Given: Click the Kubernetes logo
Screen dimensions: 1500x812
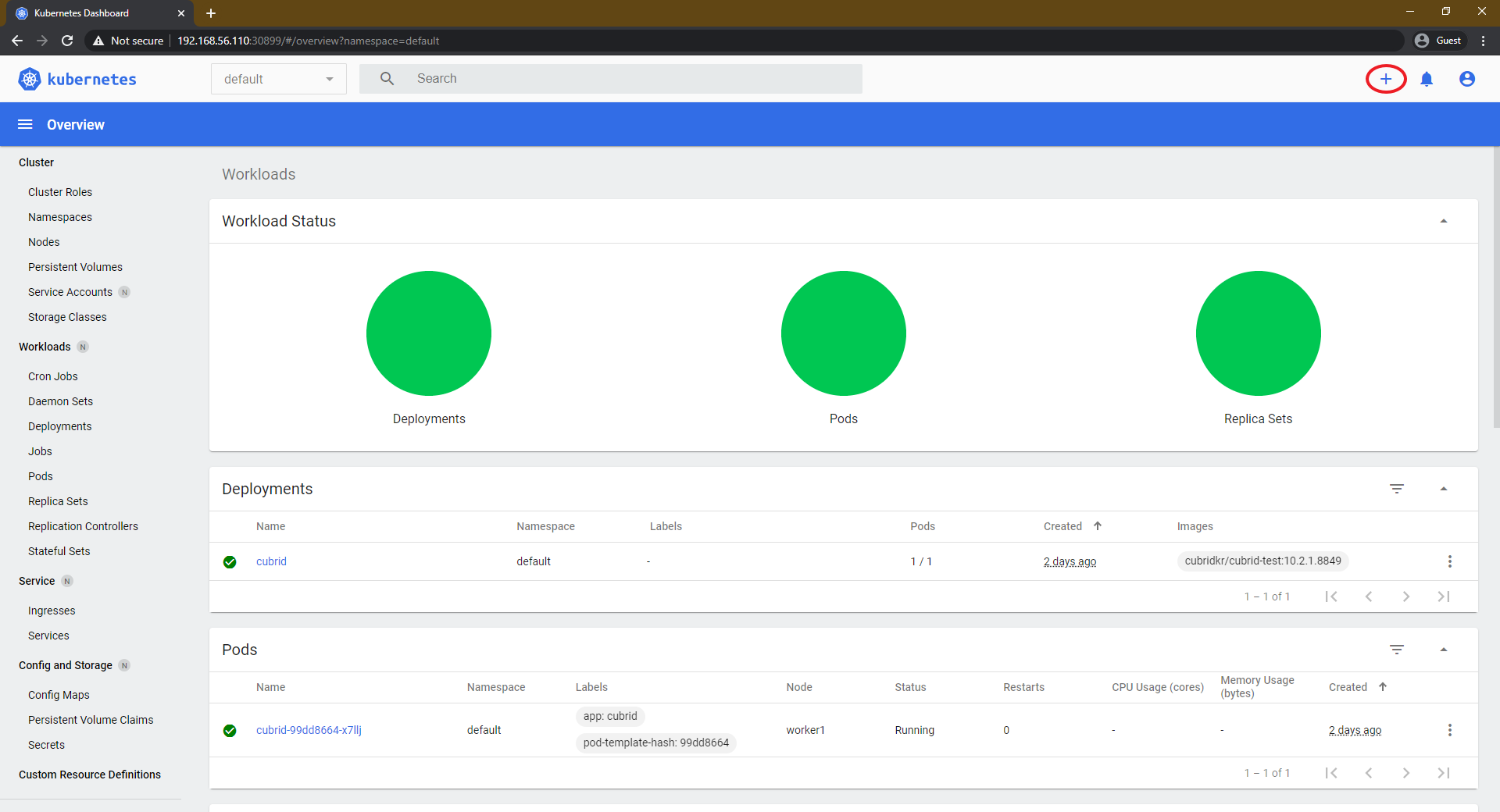Looking at the screenshot, I should coord(77,79).
